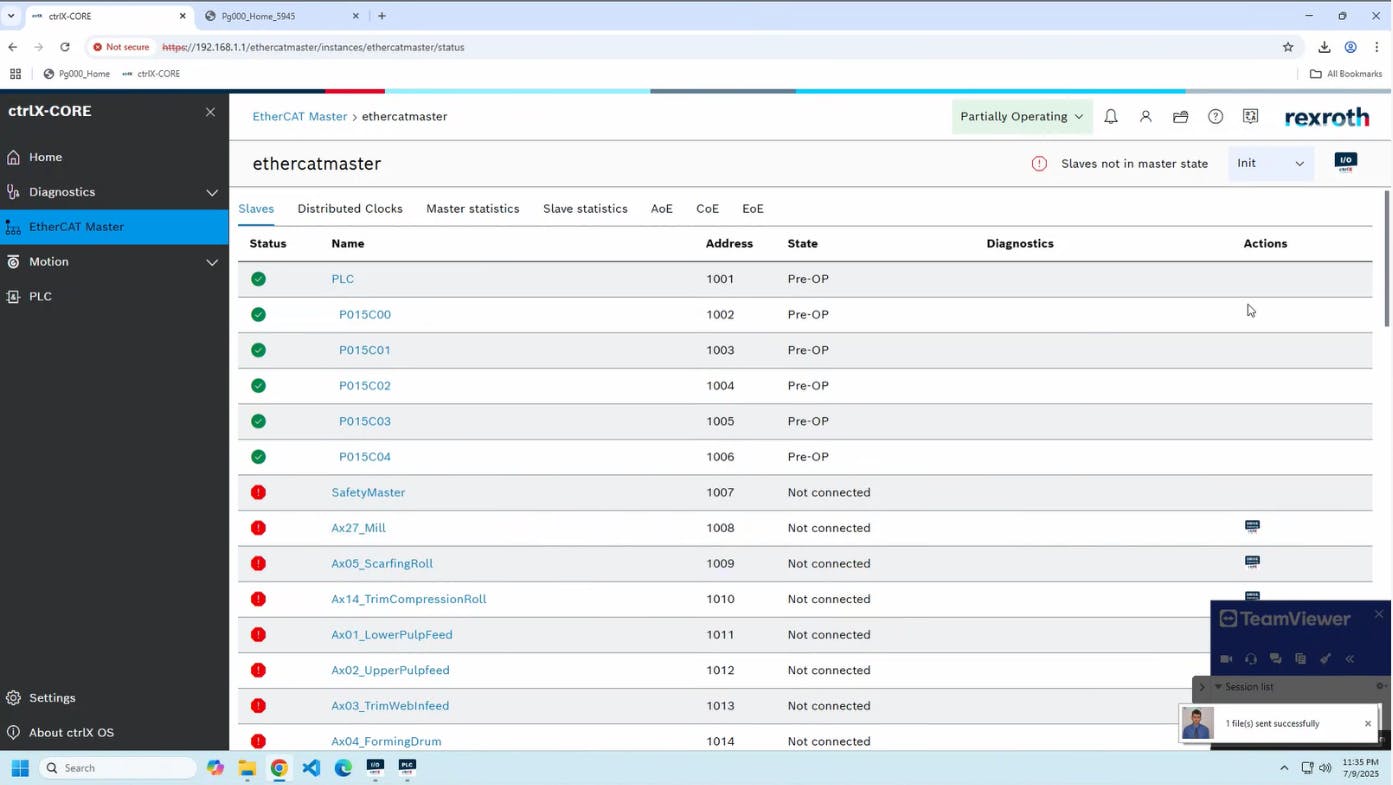Open the Init master state dropdown
This screenshot has width=1393, height=785.
click(x=1269, y=163)
